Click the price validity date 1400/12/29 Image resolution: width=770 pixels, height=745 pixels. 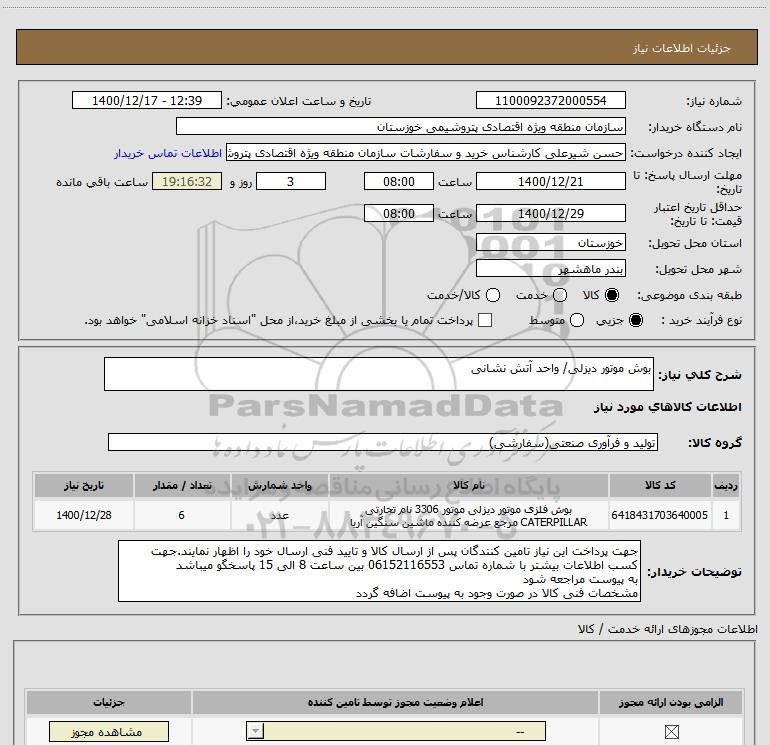pos(550,213)
